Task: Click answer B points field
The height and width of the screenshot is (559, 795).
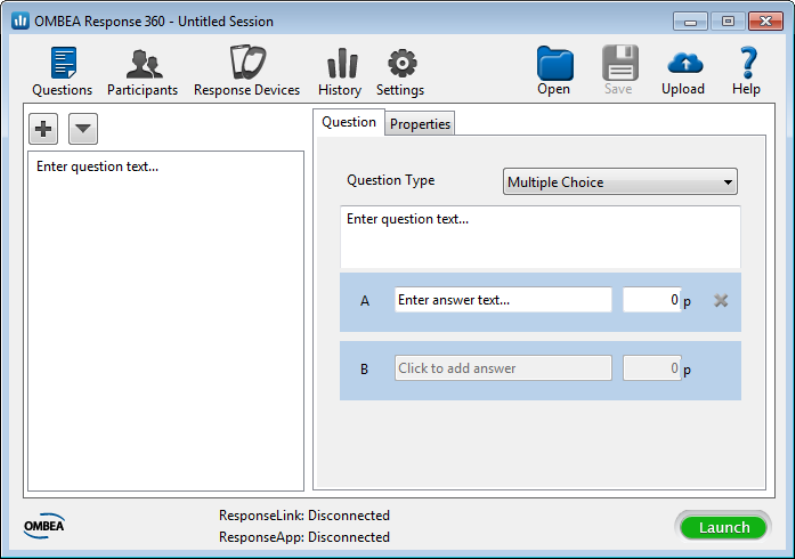Action: (652, 368)
